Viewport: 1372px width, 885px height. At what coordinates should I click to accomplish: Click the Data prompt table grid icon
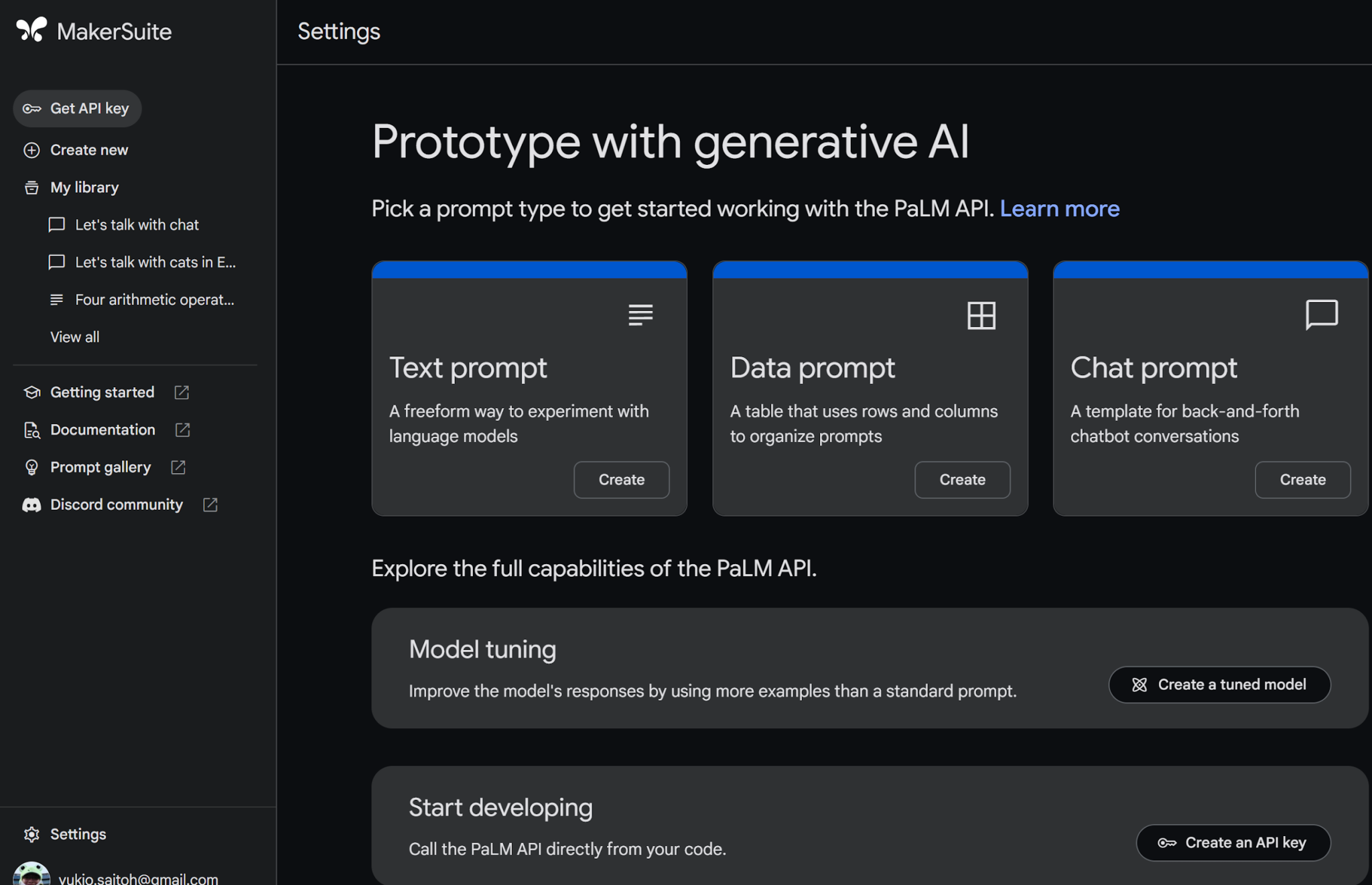coord(981,315)
